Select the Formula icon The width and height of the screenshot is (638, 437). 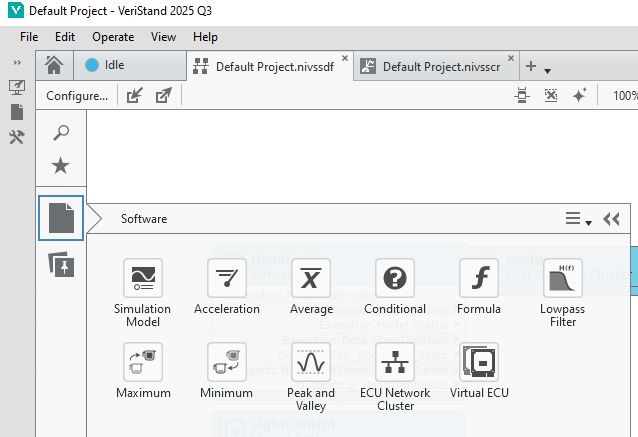pyautogui.click(x=478, y=278)
